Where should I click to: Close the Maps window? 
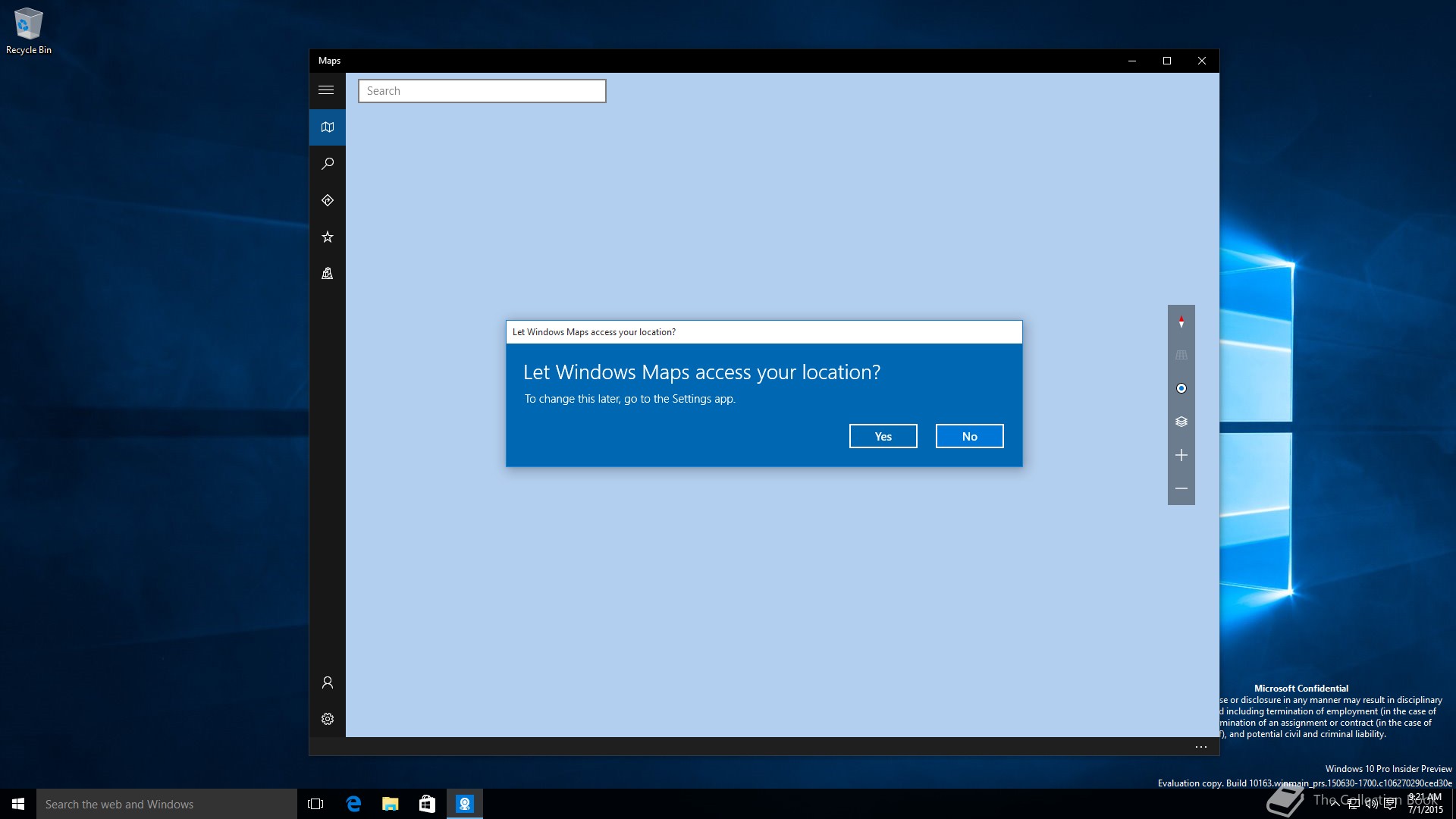(1202, 61)
